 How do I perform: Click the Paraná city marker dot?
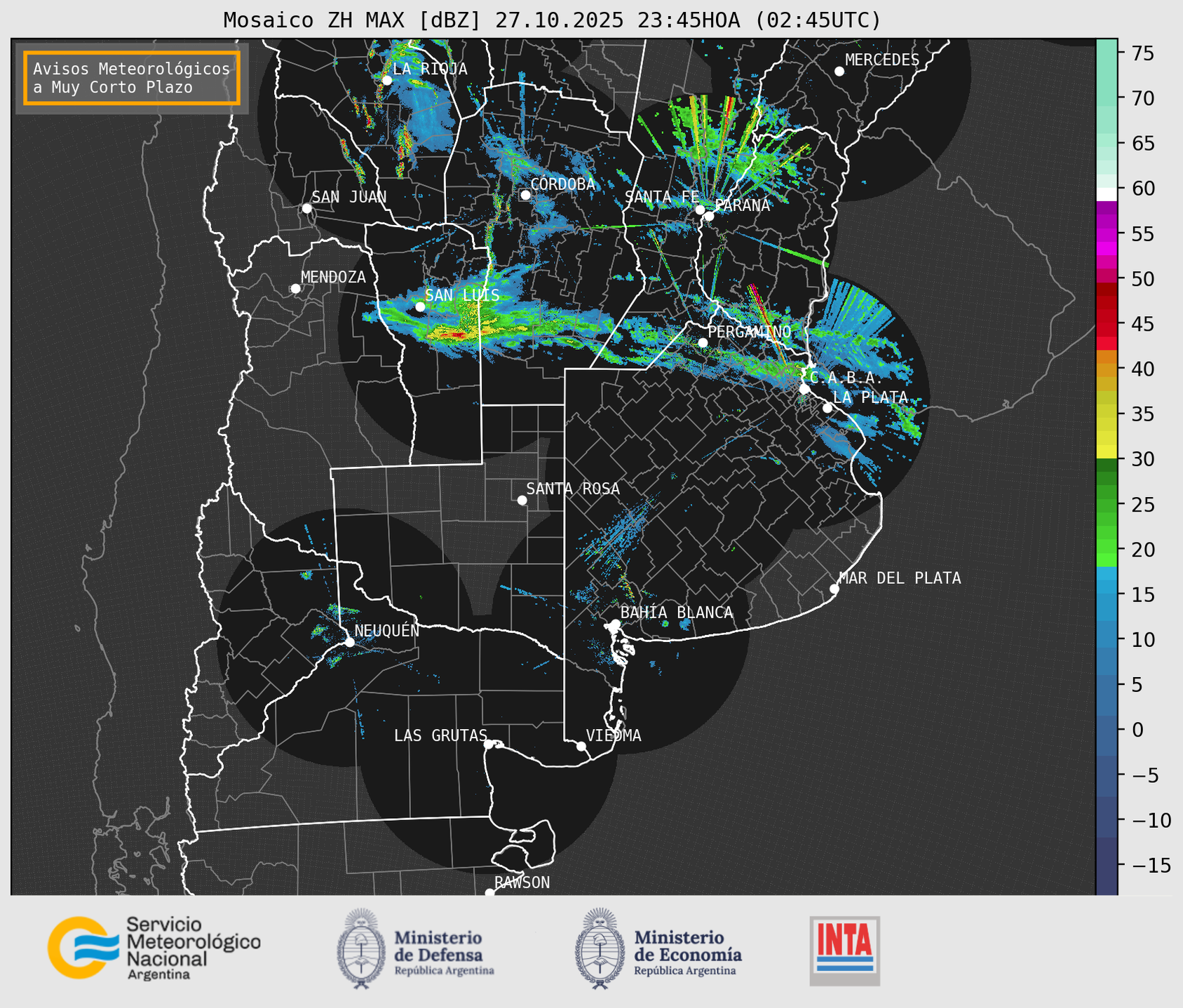coord(709,216)
